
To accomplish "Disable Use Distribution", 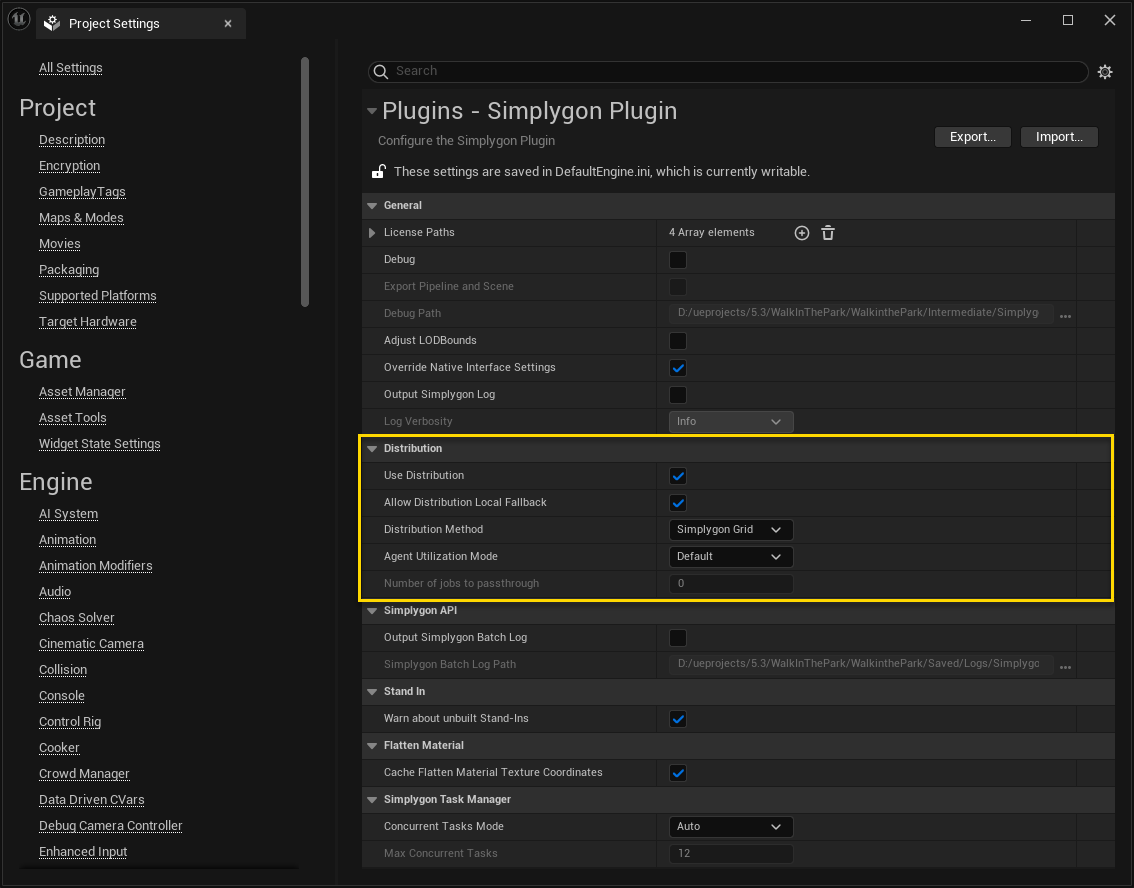I will 678,475.
